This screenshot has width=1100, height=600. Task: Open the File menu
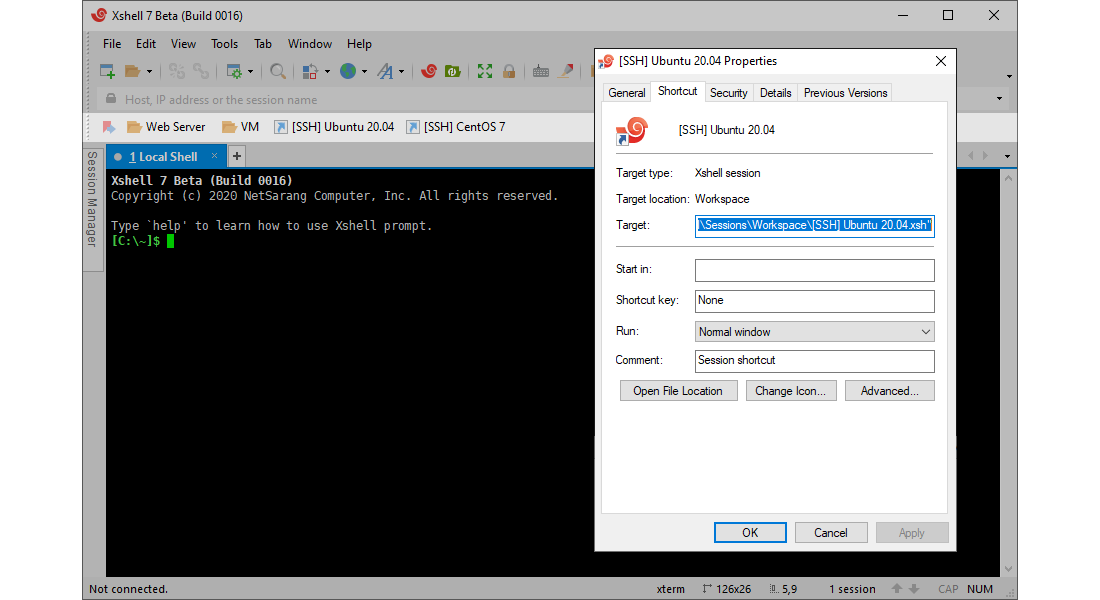(x=112, y=44)
